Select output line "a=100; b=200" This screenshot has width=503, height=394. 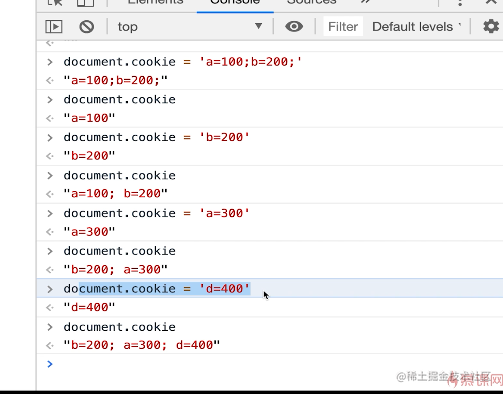click(x=116, y=193)
